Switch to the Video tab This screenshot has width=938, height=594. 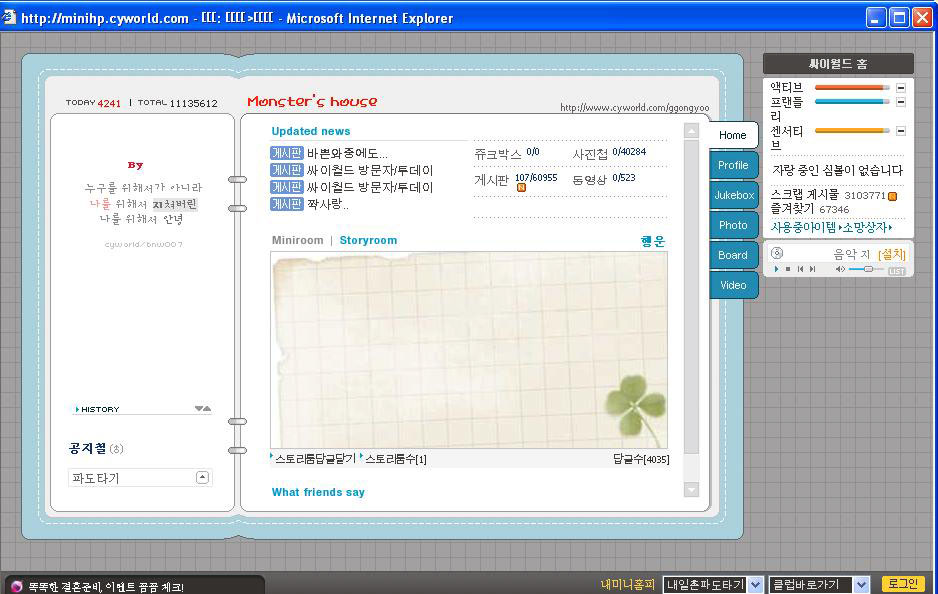point(733,285)
